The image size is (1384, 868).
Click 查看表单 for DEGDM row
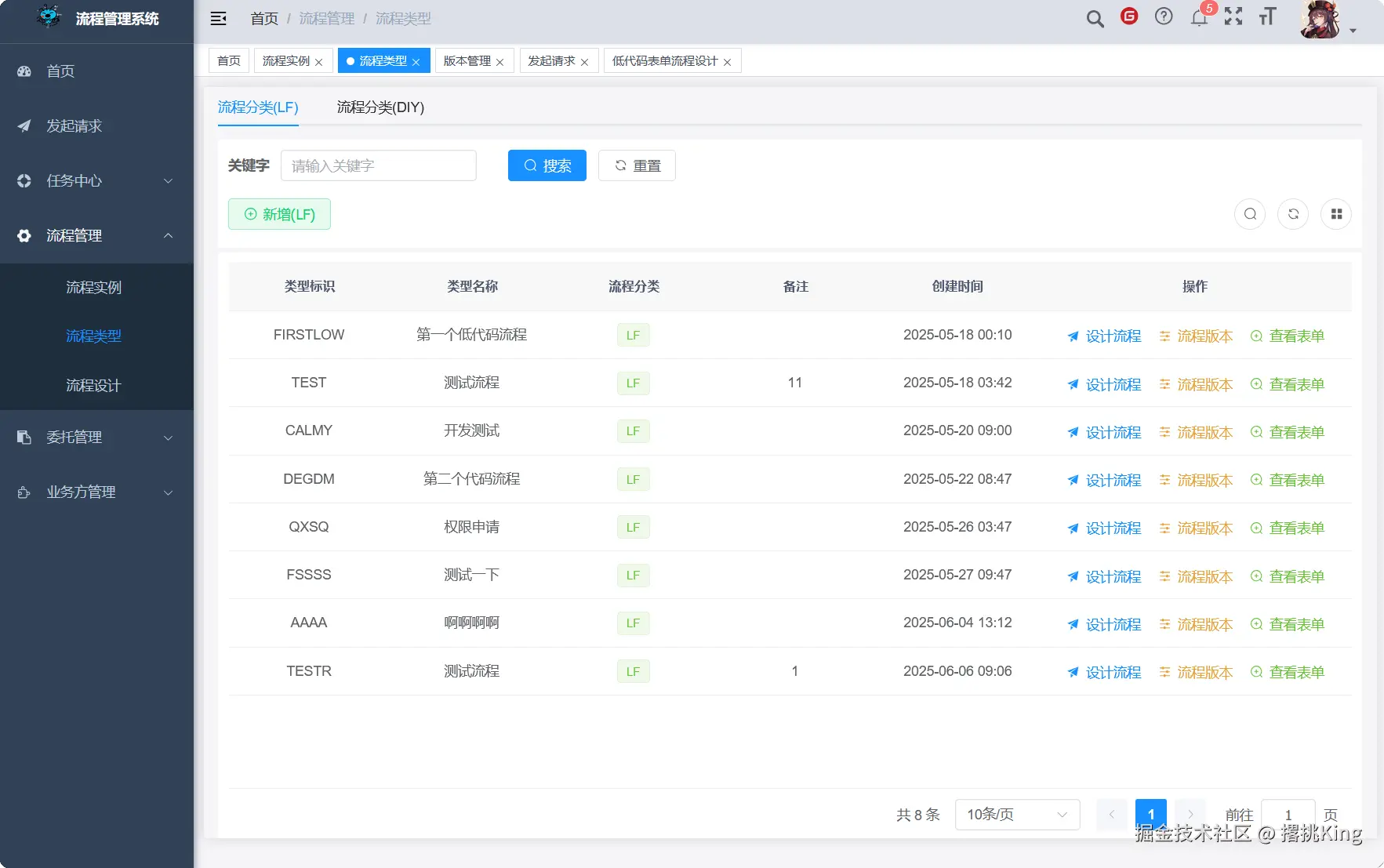1288,481
